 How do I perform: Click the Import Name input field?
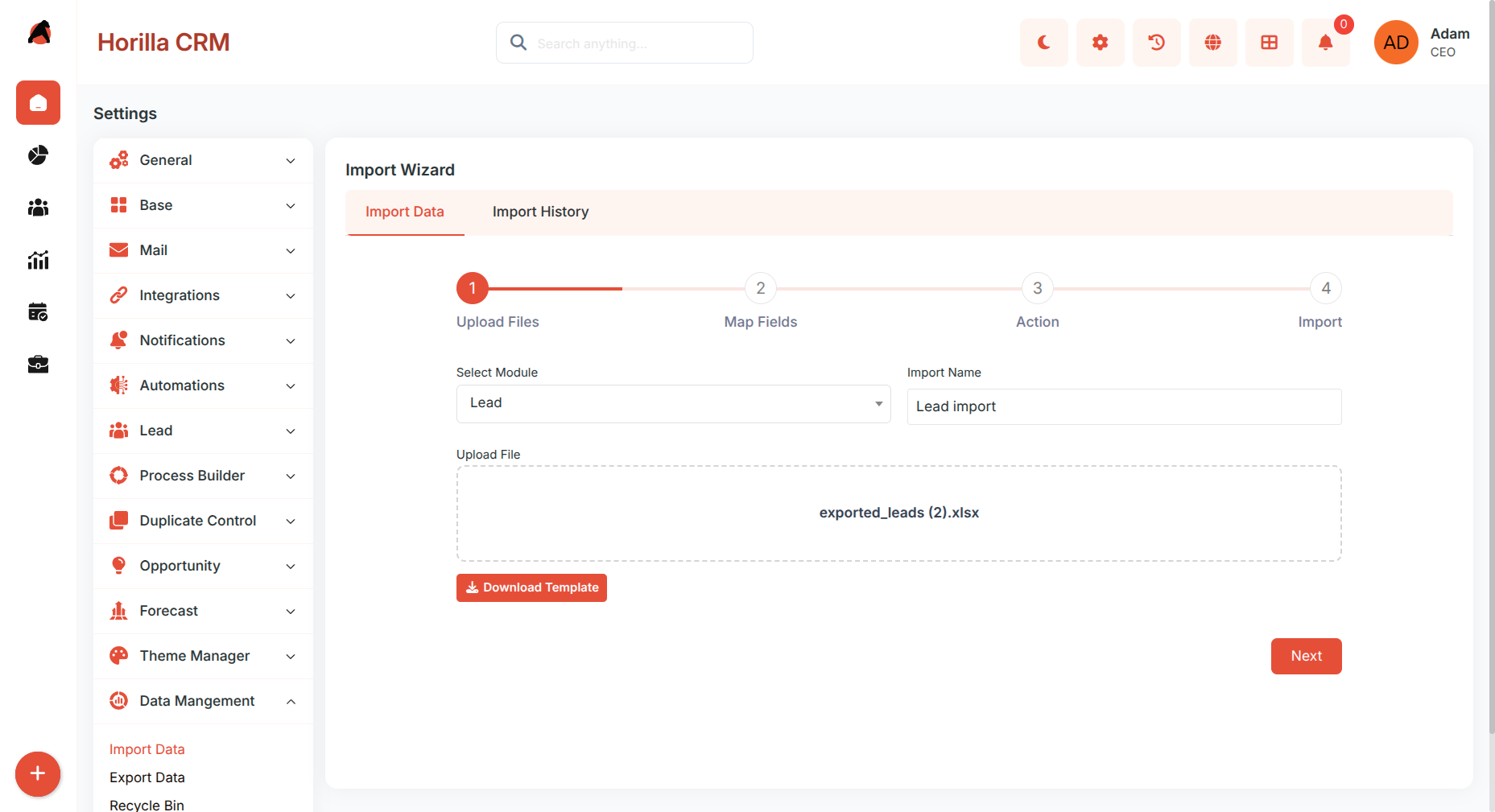click(1124, 406)
